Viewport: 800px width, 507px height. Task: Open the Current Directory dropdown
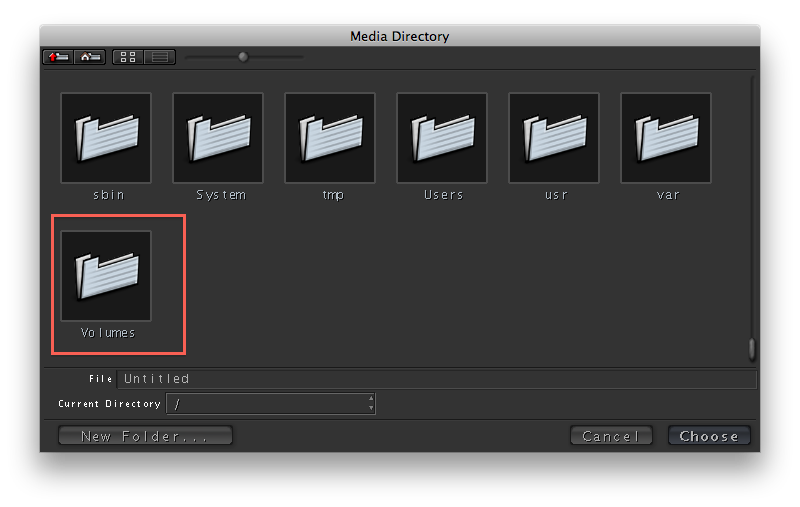click(271, 404)
